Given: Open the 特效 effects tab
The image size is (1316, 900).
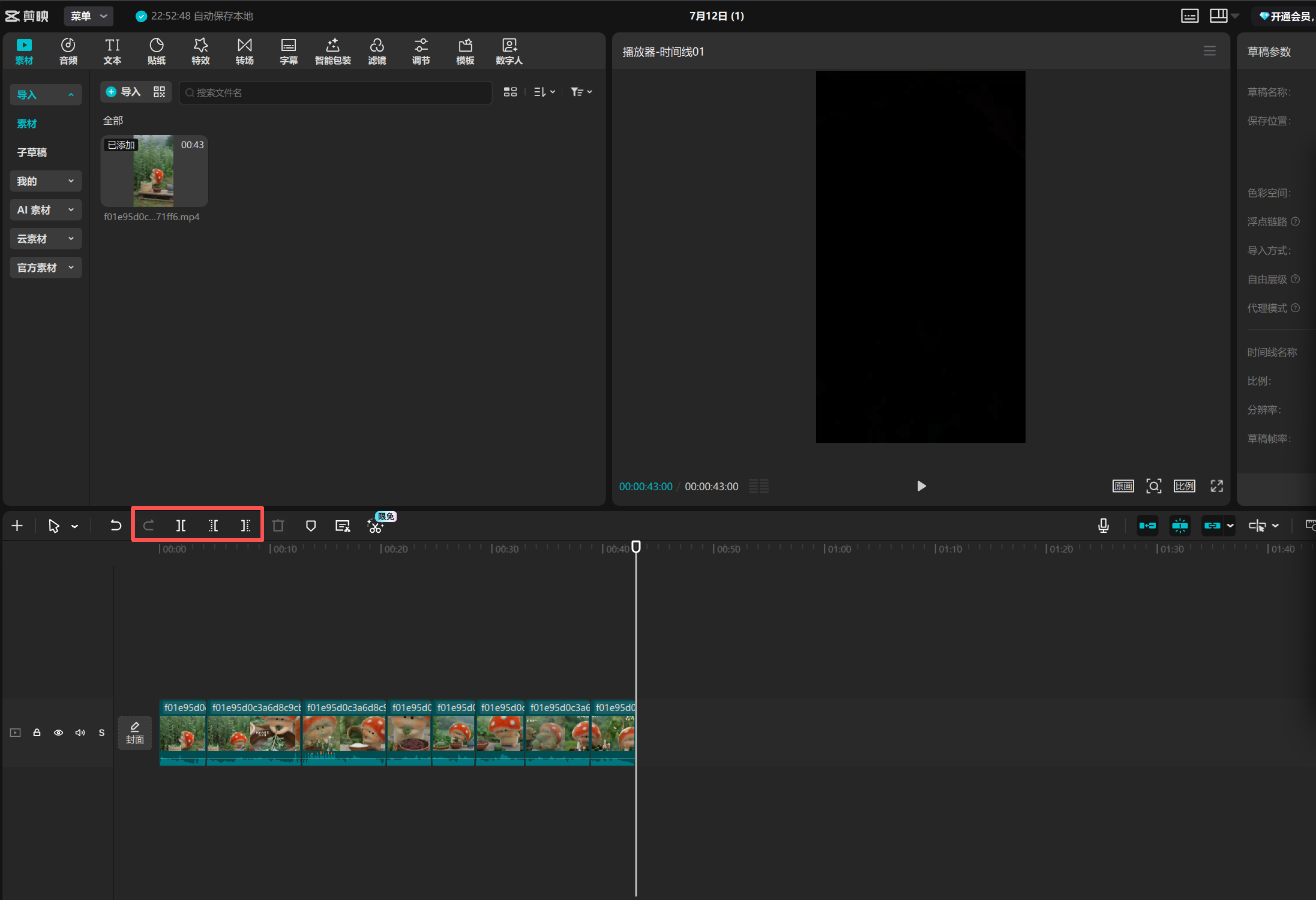Looking at the screenshot, I should pyautogui.click(x=200, y=52).
